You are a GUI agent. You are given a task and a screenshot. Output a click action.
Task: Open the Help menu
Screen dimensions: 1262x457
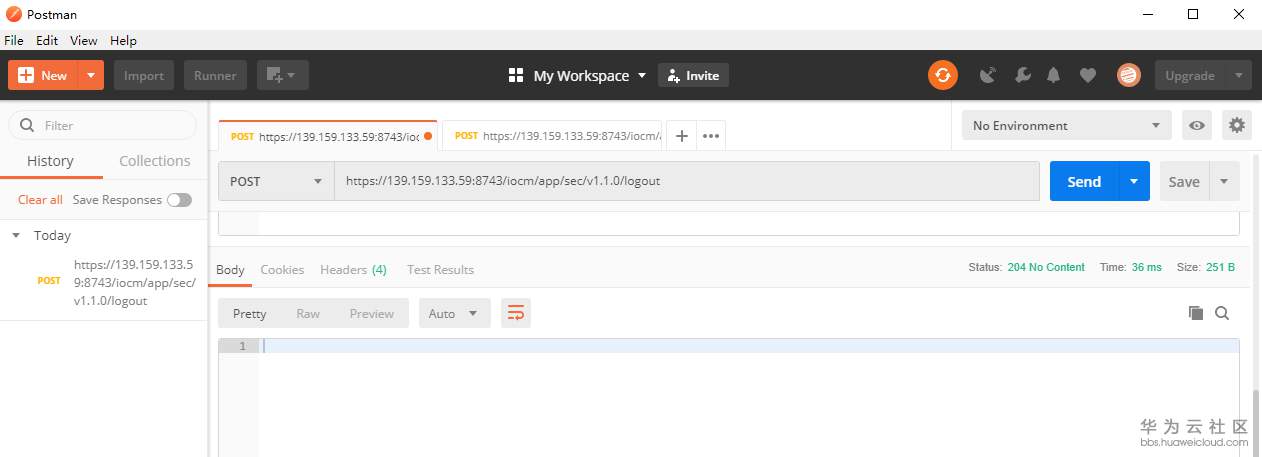[x=123, y=41]
